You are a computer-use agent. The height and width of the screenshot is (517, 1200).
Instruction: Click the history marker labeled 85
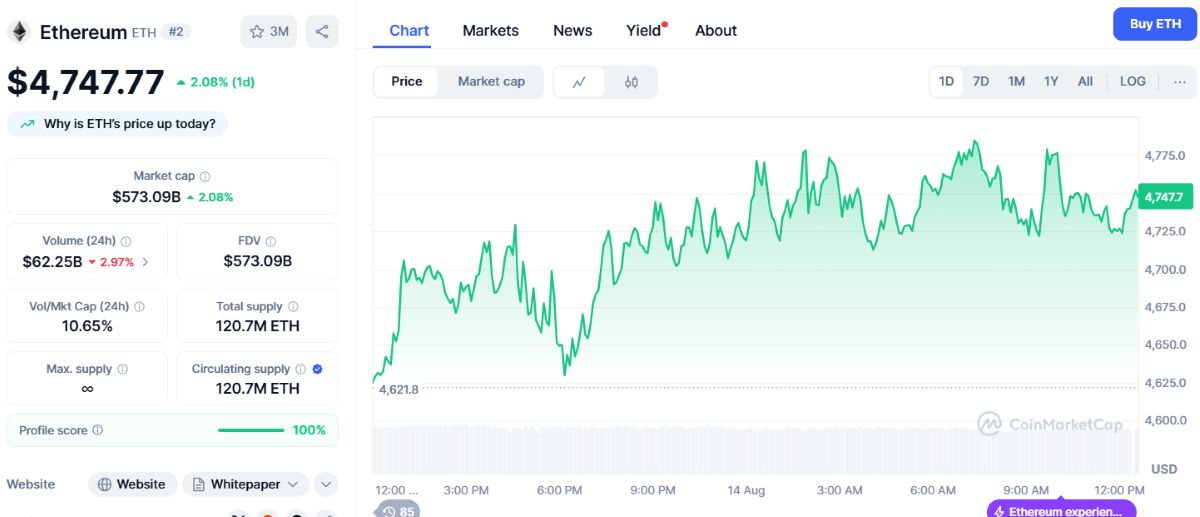tap(397, 511)
